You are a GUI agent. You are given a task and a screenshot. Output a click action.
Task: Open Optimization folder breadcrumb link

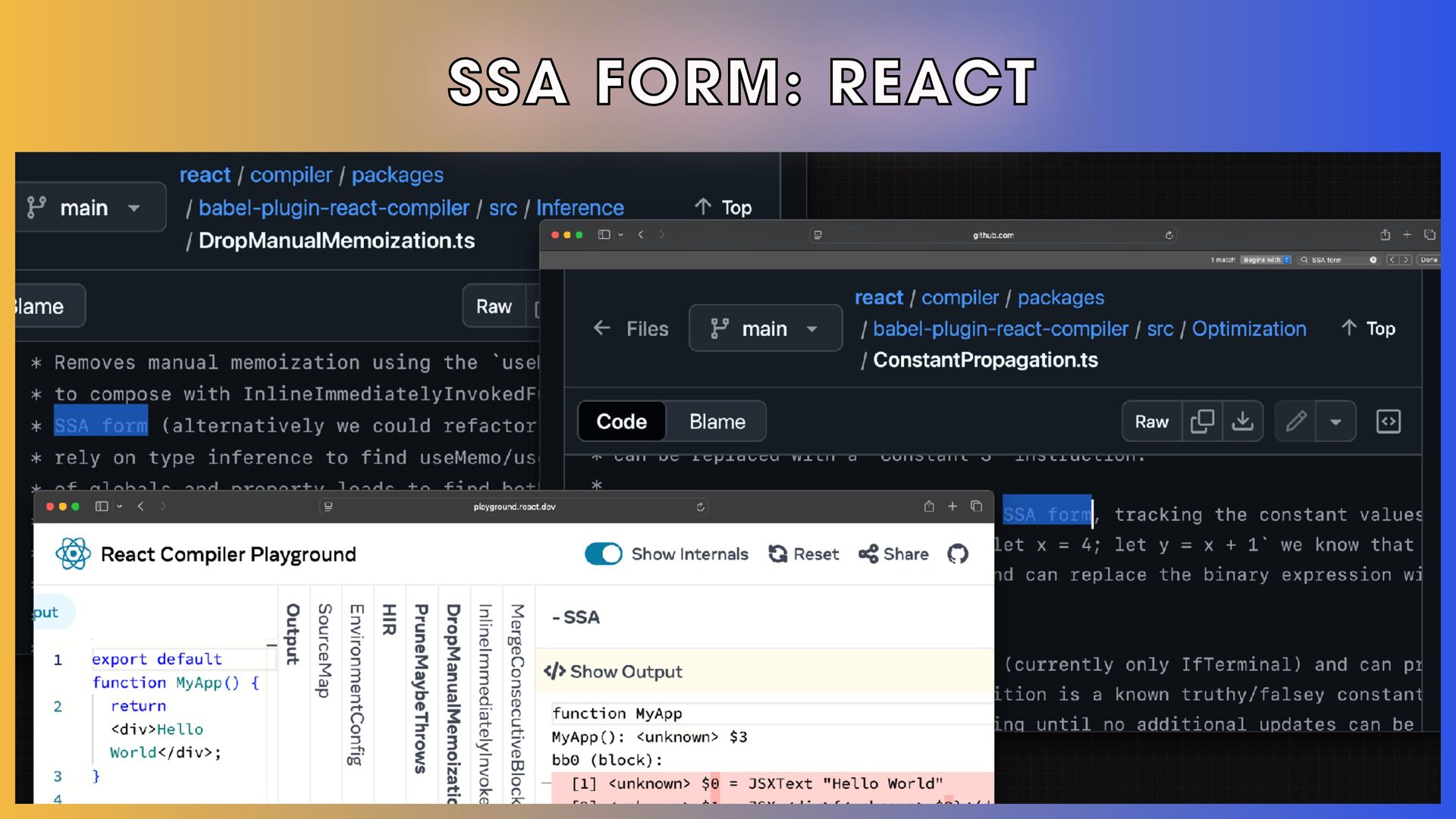tap(1248, 328)
